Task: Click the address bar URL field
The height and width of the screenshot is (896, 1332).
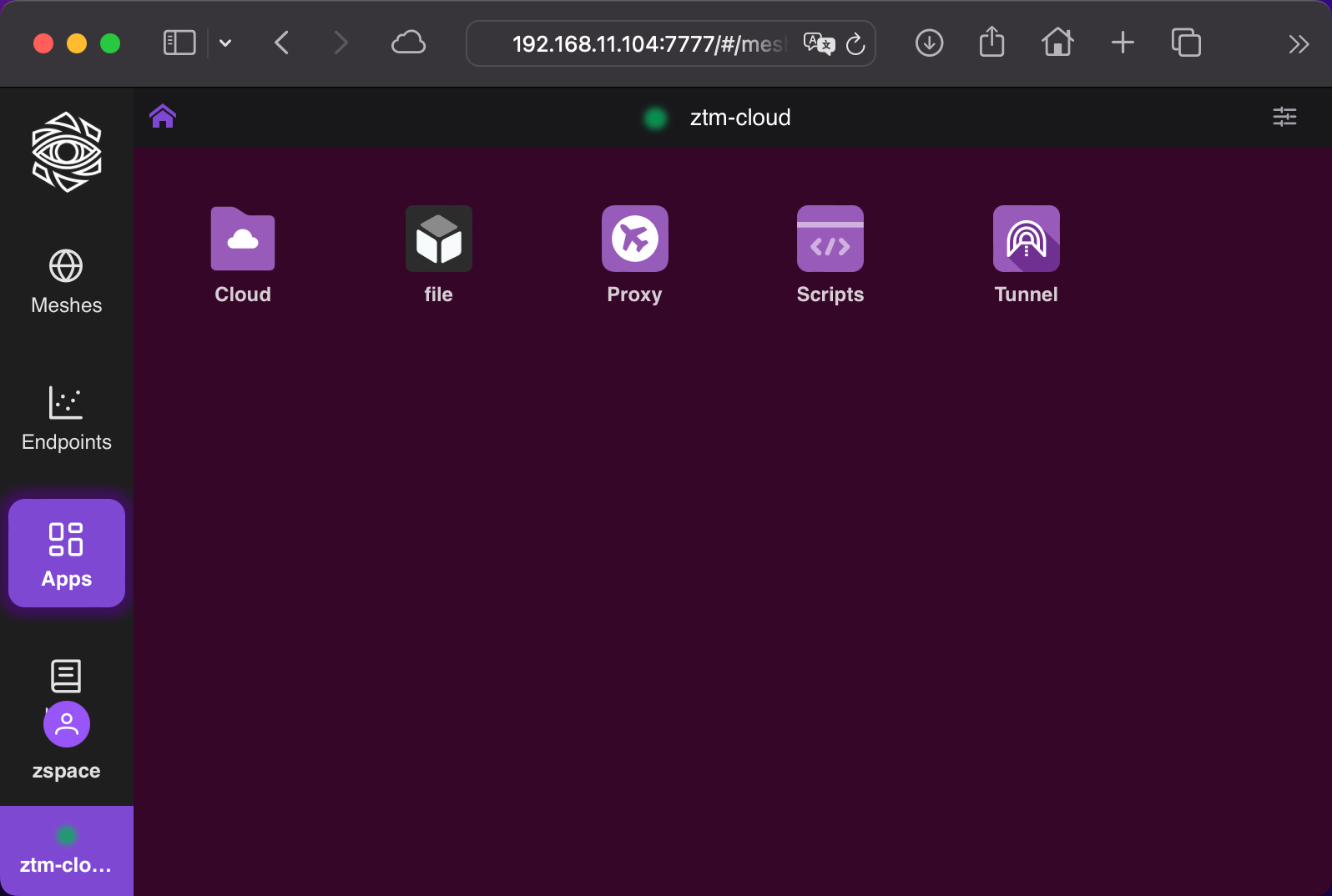Action: [647, 43]
